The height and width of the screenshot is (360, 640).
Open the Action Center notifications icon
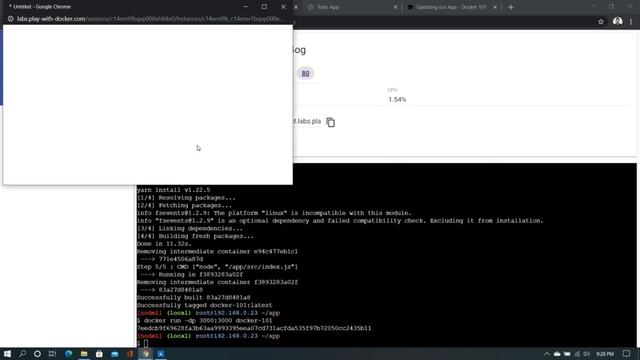(627, 354)
